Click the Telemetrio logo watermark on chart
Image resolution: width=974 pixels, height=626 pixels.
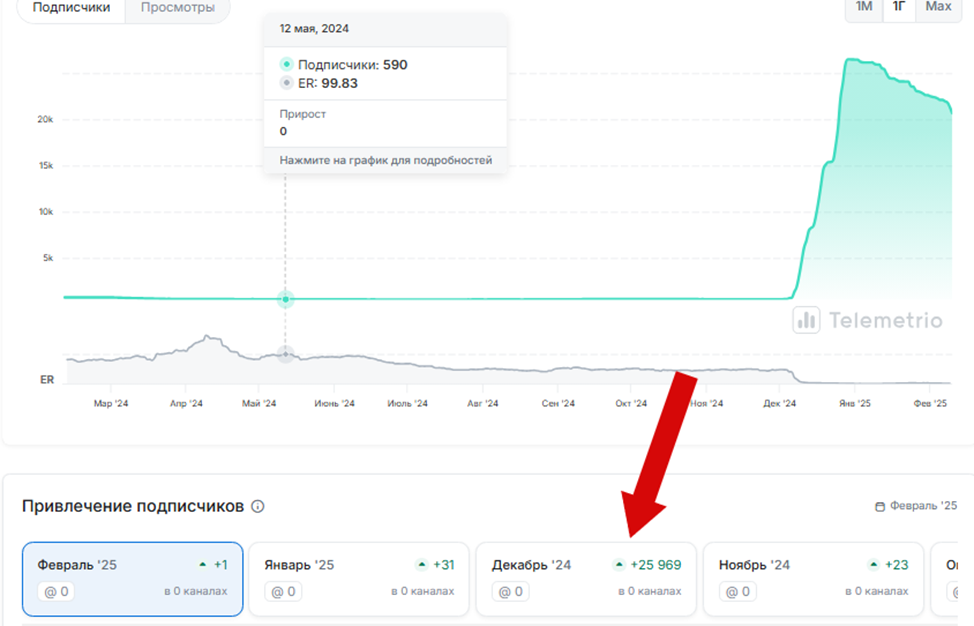pos(867,320)
